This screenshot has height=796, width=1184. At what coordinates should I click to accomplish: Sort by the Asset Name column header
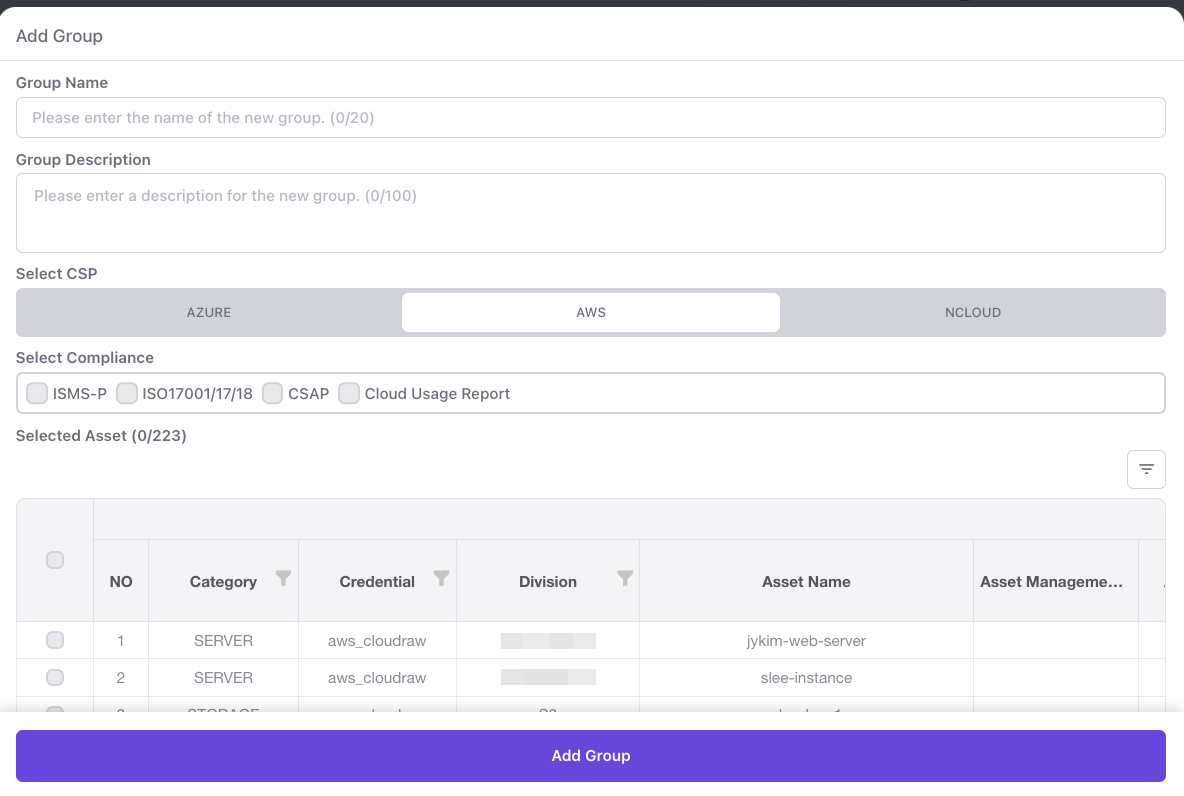coord(806,582)
